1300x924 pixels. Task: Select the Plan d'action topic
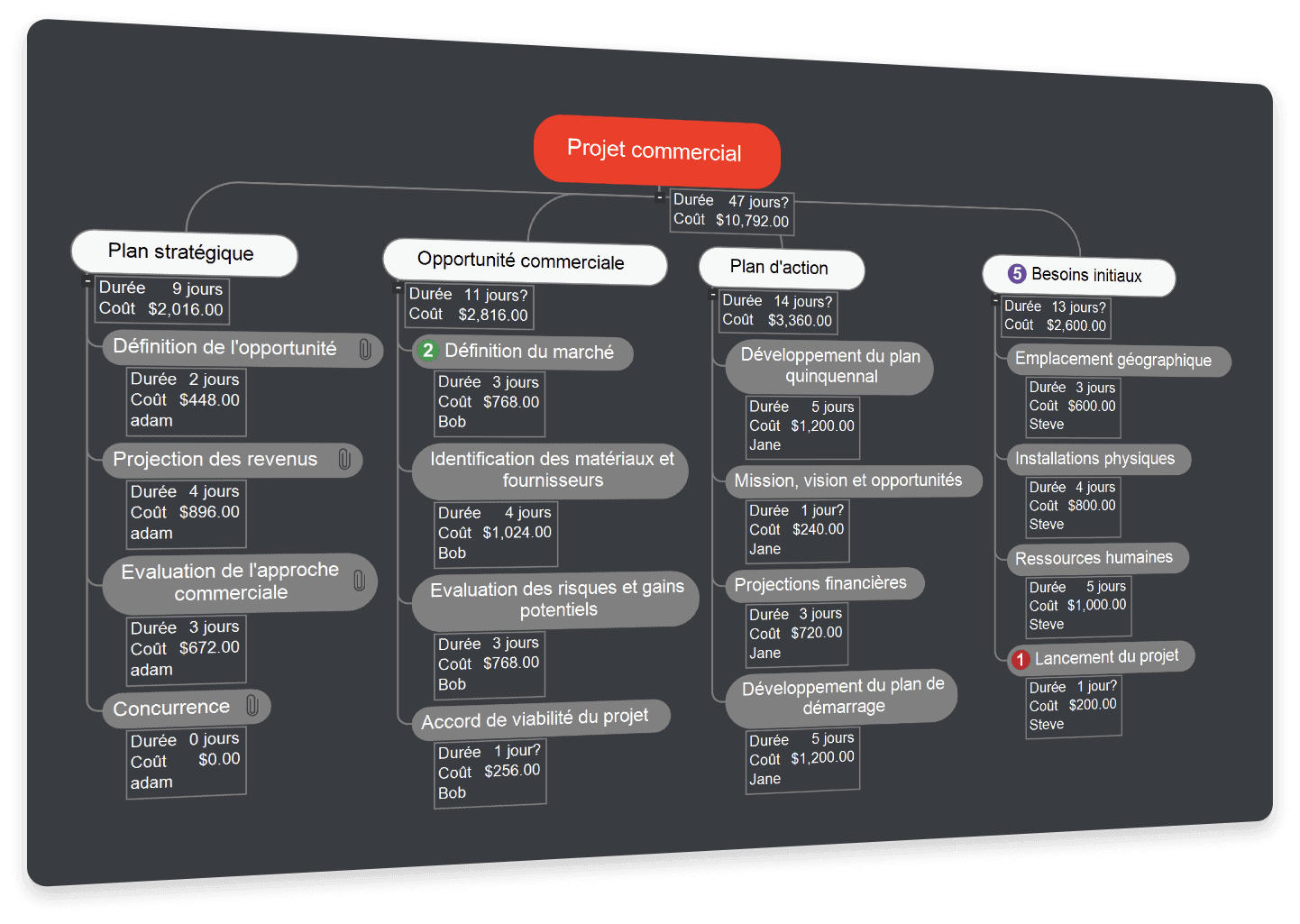point(781,269)
